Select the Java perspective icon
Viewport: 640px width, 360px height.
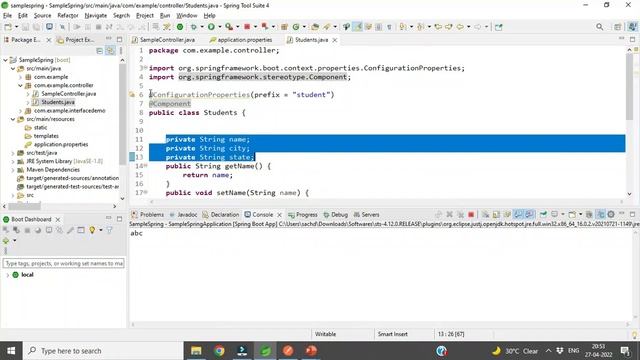pyautogui.click(x=632, y=27)
